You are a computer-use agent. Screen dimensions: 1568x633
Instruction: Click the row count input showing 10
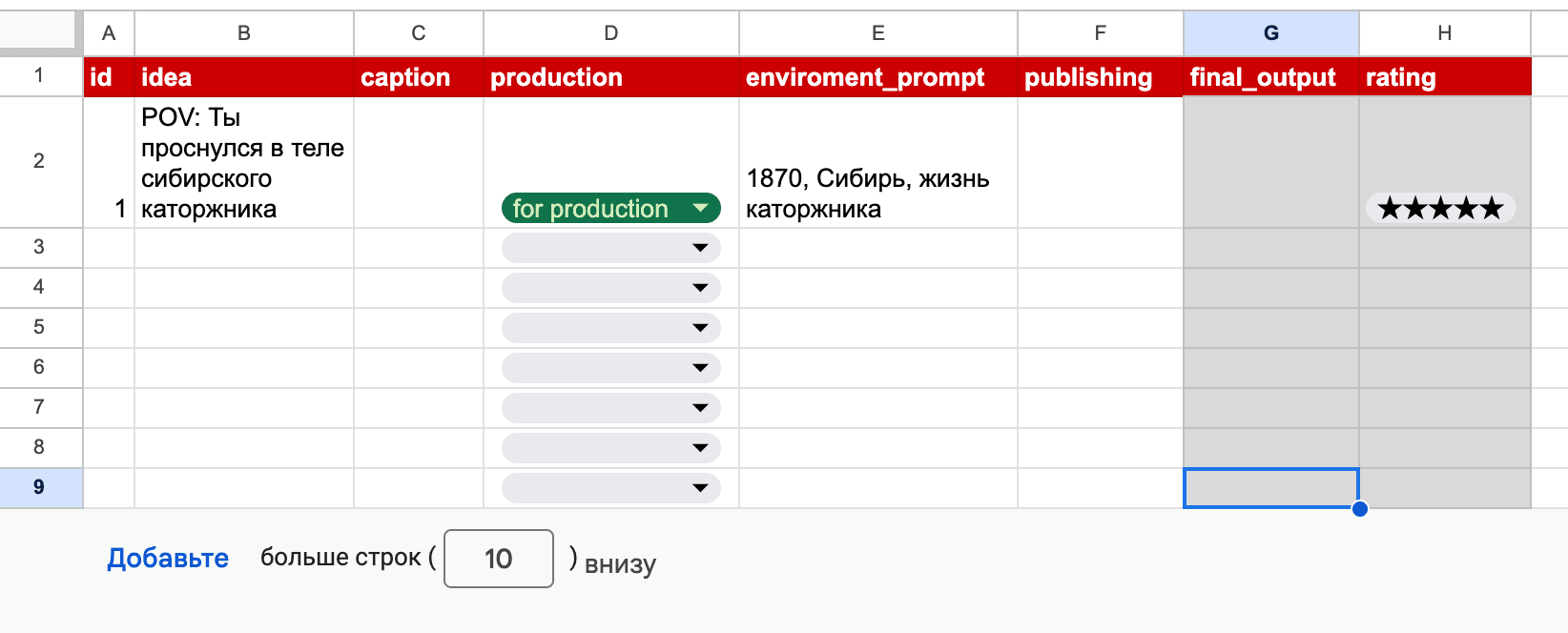[x=498, y=559]
